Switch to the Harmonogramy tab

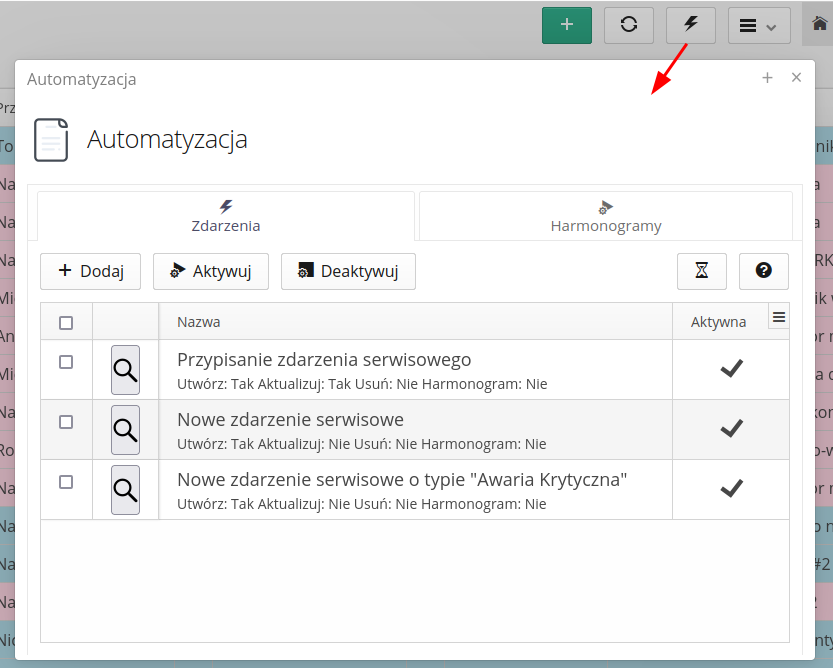606,216
